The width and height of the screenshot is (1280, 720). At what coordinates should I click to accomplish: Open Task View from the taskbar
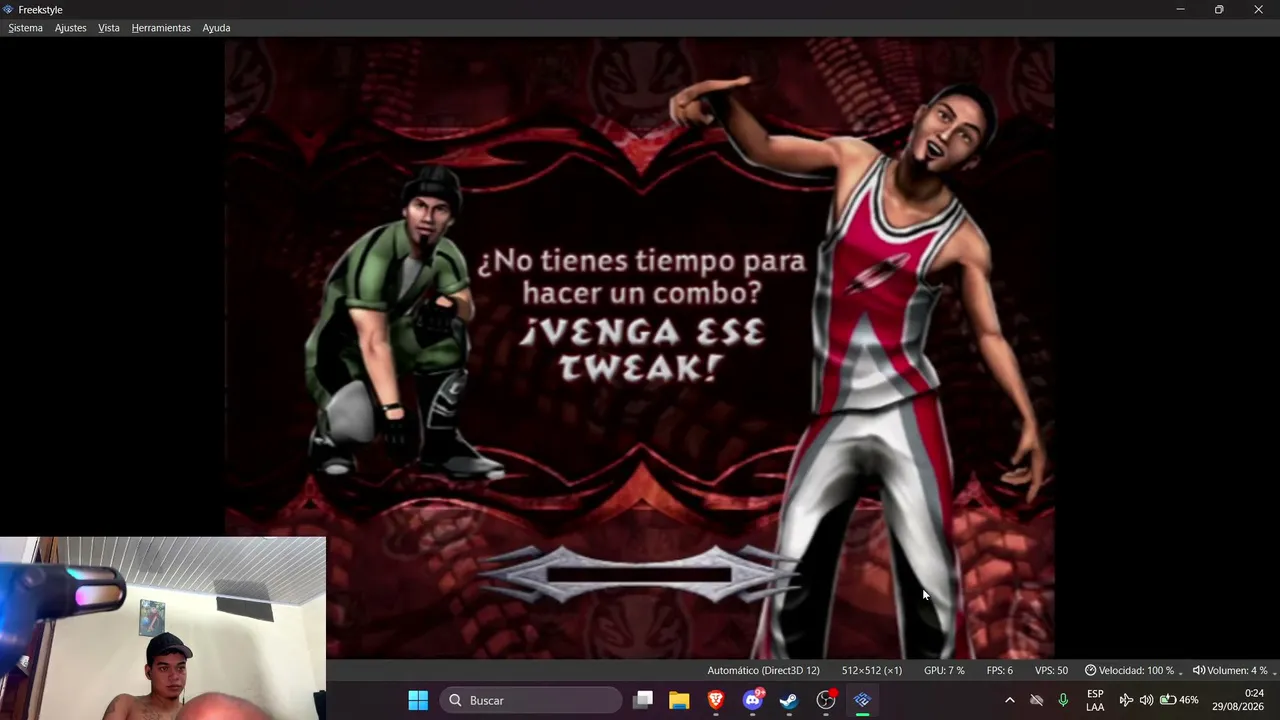point(643,700)
